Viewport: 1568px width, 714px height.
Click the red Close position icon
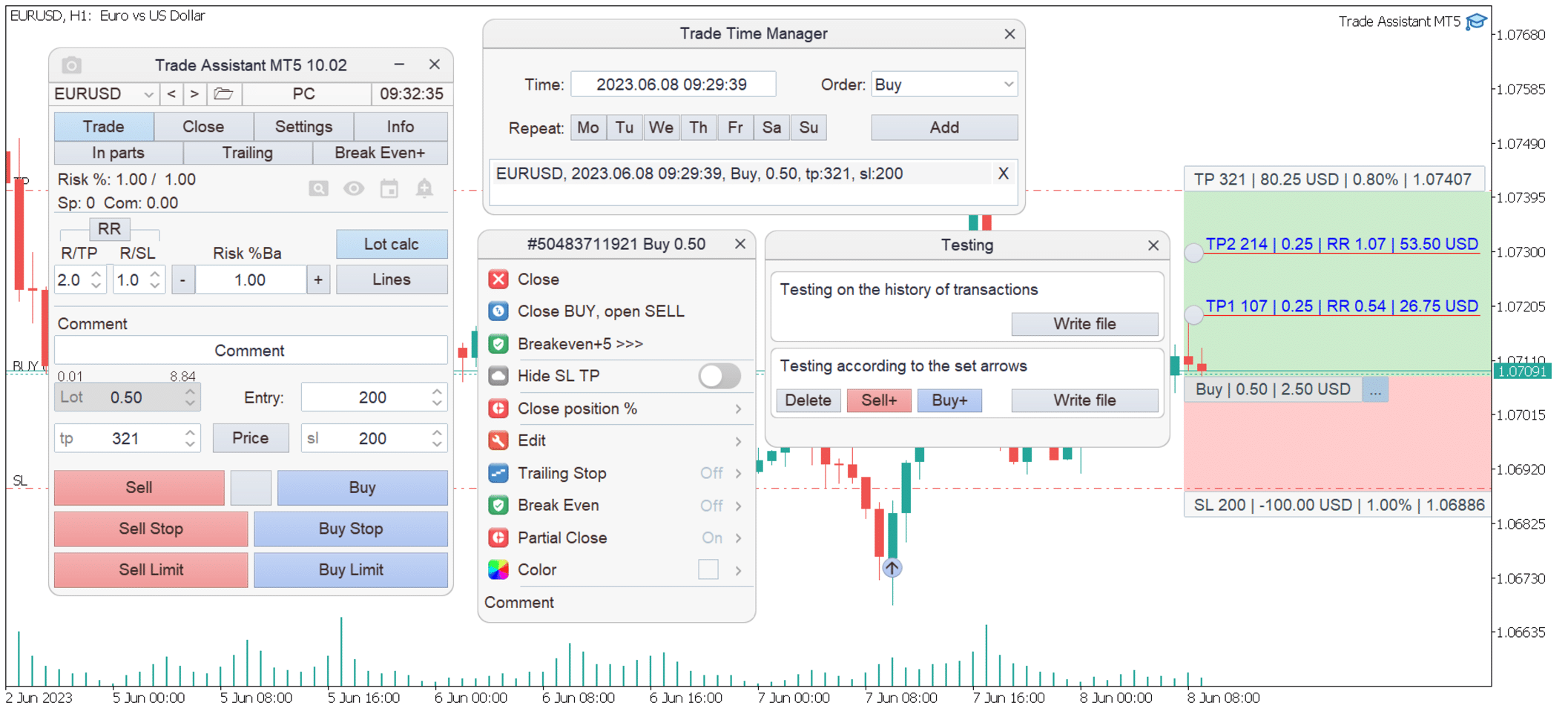[x=498, y=280]
